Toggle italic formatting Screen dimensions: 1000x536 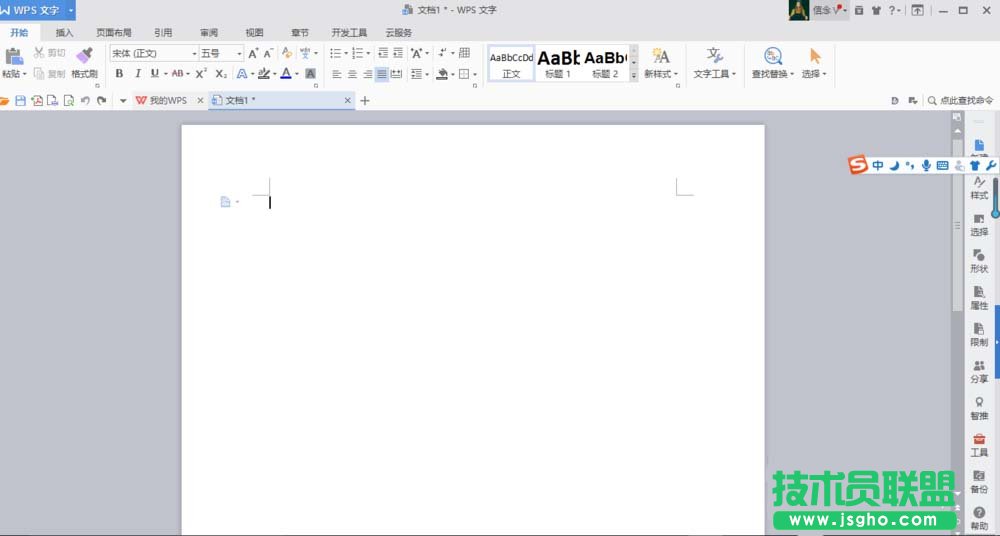tap(137, 74)
